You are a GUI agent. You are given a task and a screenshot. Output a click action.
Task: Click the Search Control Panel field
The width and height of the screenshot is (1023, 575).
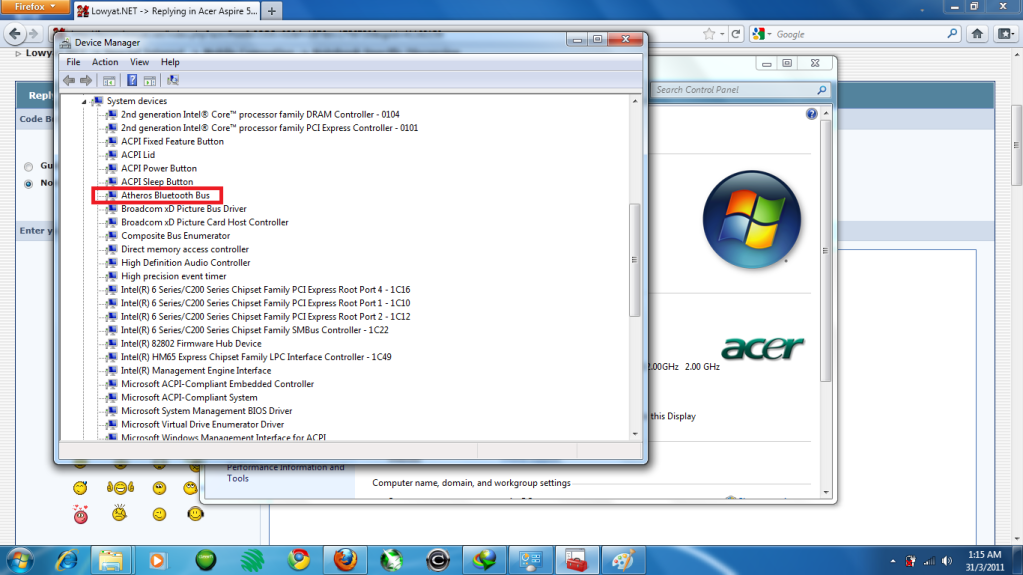point(735,90)
